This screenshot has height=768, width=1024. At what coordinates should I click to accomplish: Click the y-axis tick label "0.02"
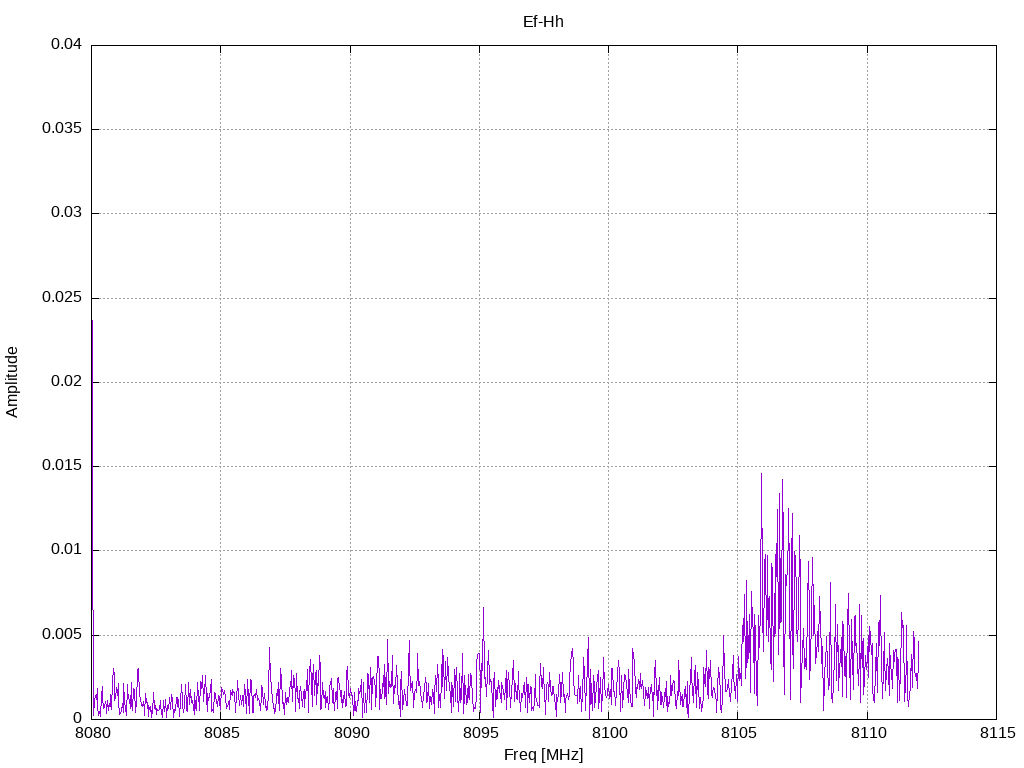point(67,381)
